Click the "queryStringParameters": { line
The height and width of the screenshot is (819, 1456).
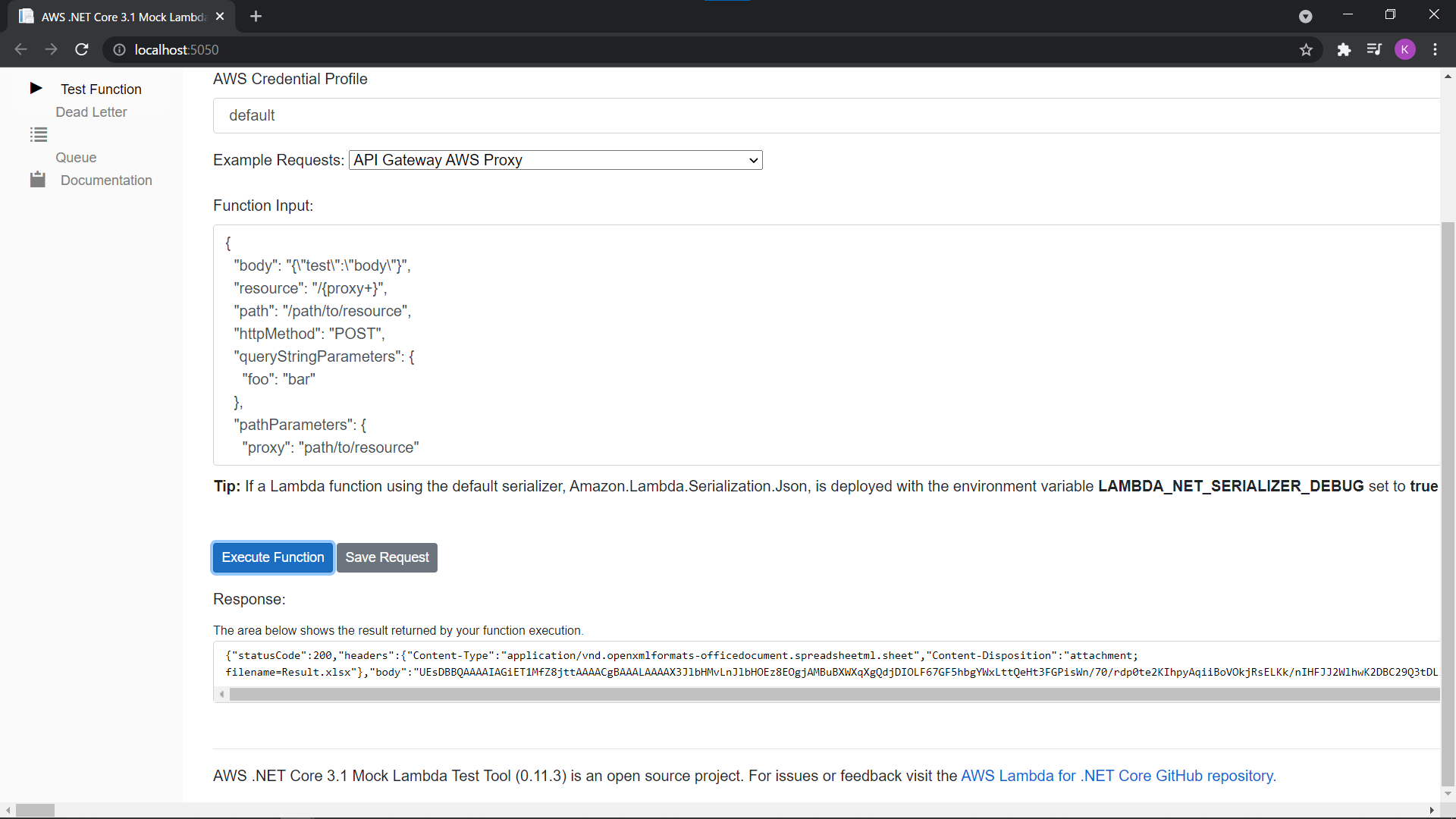[324, 356]
